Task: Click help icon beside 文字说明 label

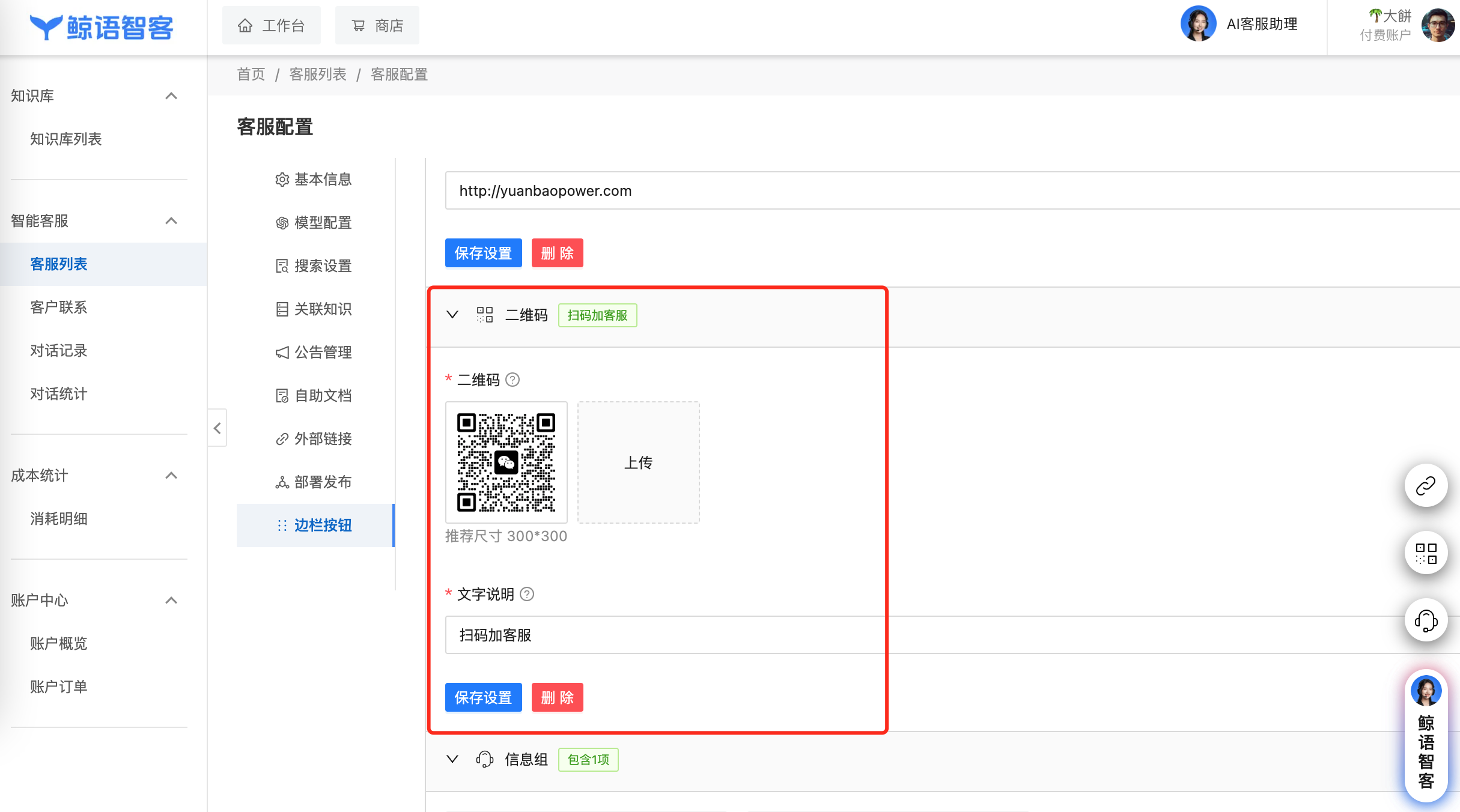Action: (527, 594)
